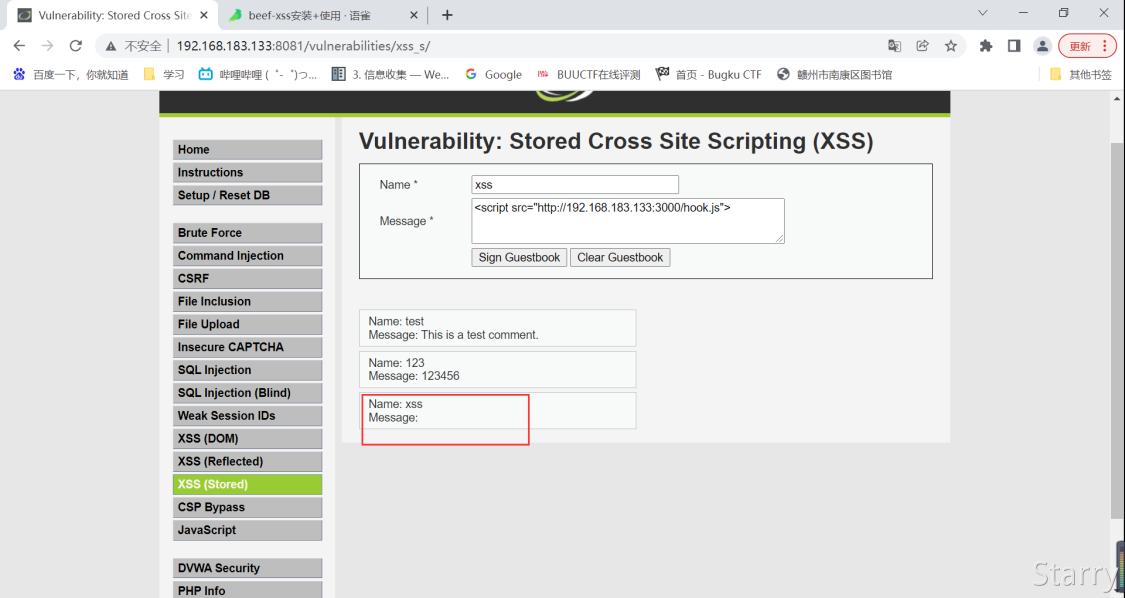Open DVWA Security page
Screen dimensions: 1125x598
[x=248, y=569]
